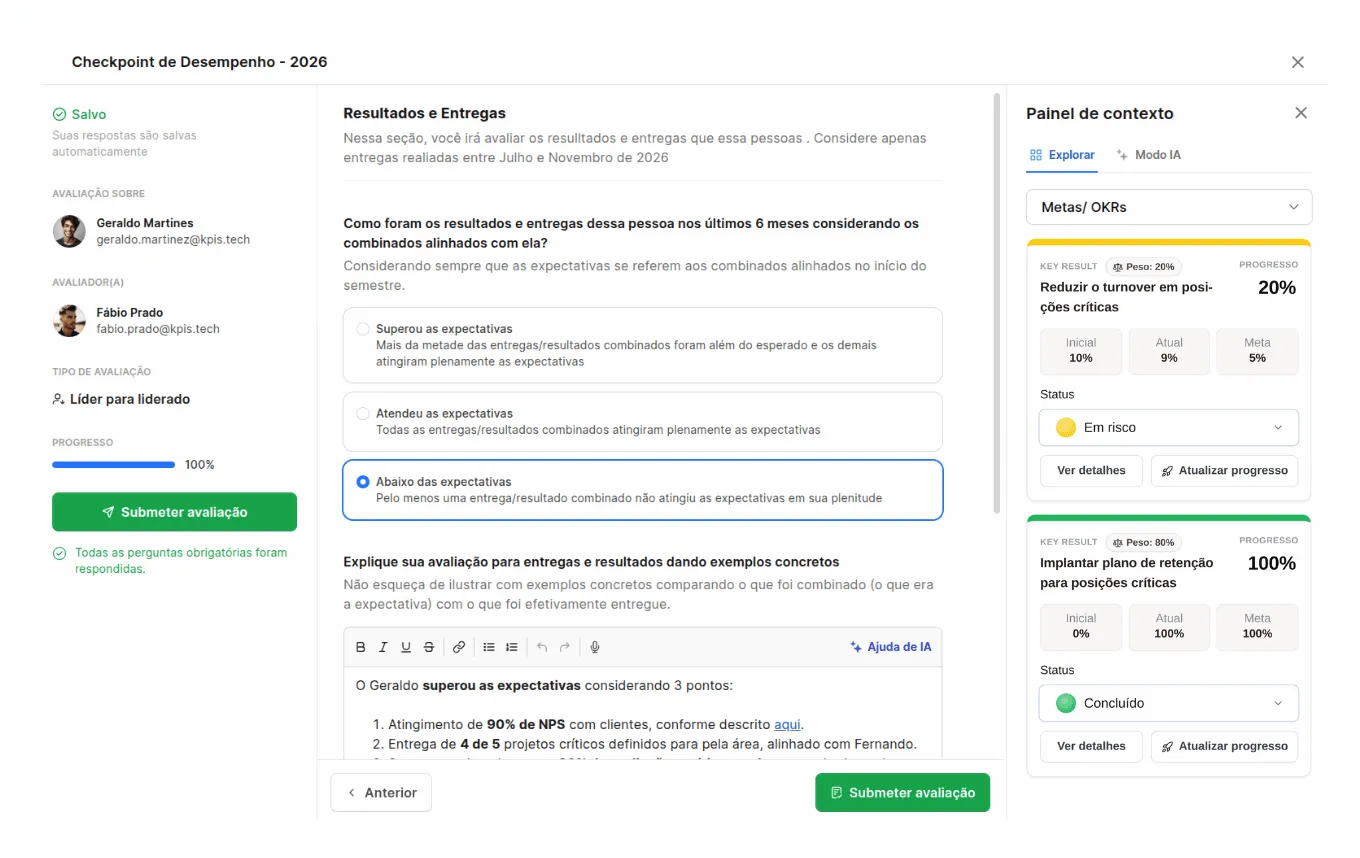Click Submeter avaliação in the left sidebar

pos(174,512)
